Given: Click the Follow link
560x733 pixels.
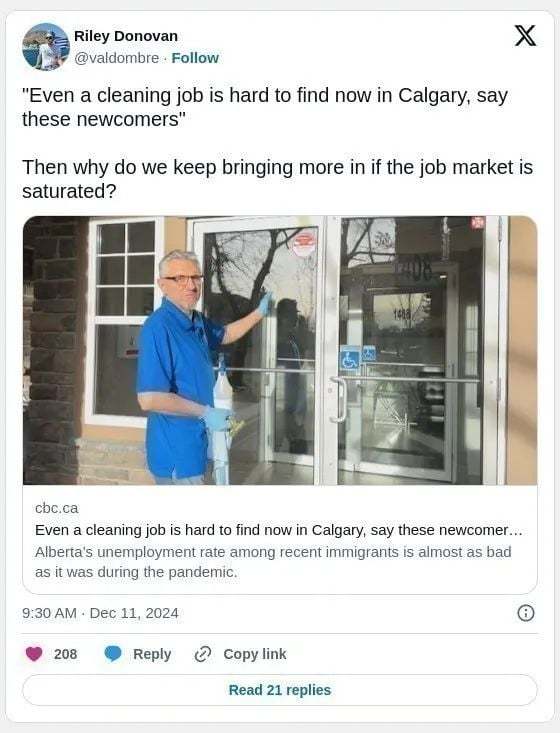Looking at the screenshot, I should pos(195,58).
